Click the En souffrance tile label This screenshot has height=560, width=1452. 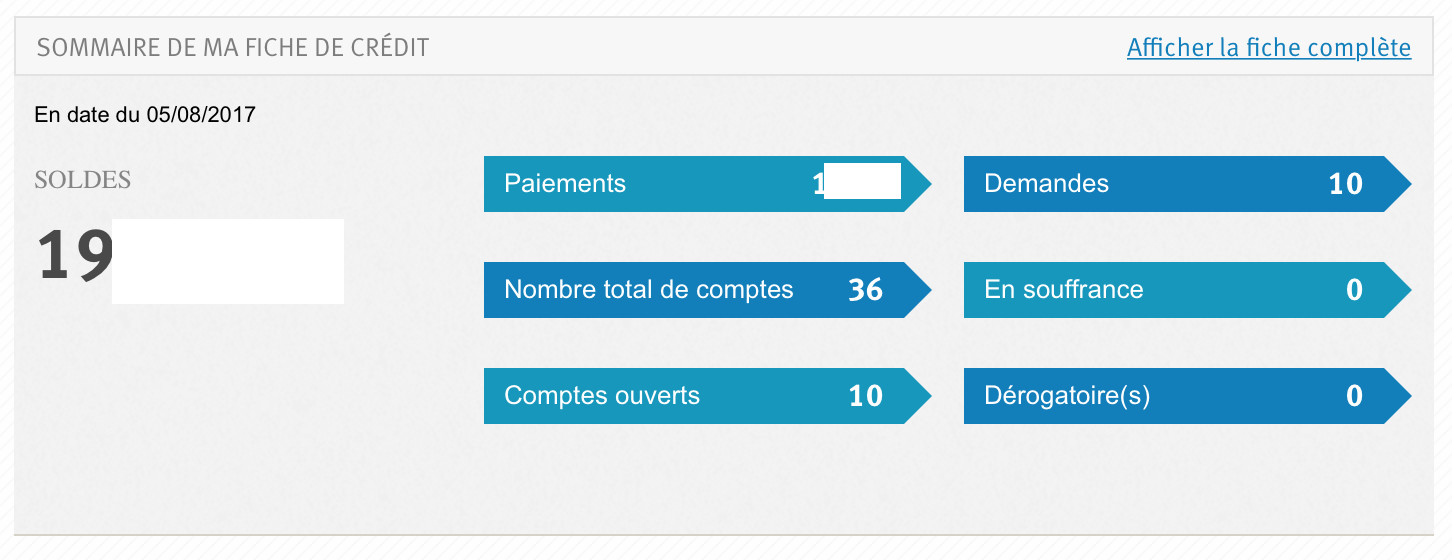point(1063,290)
